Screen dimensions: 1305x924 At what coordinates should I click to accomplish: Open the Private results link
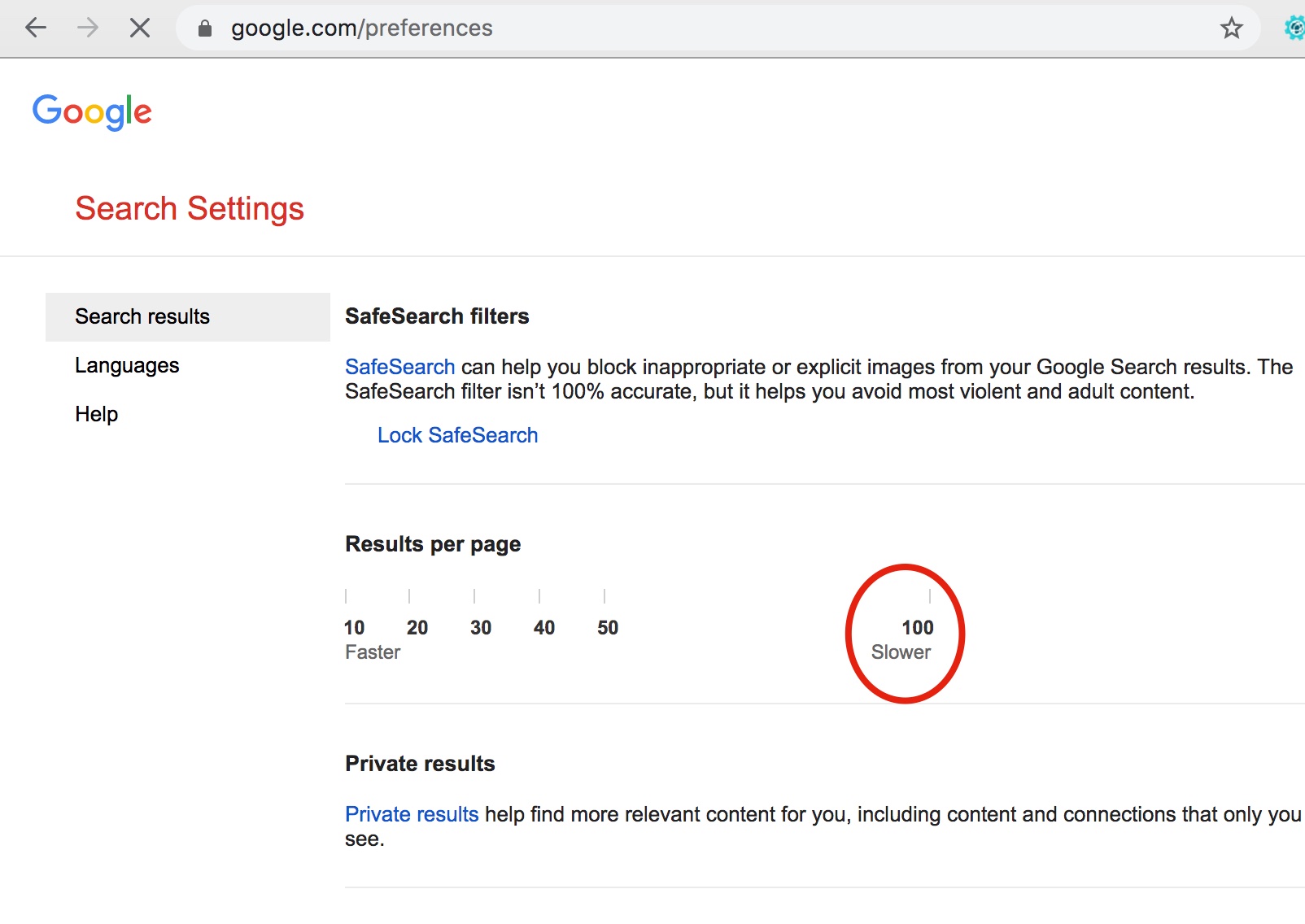[x=412, y=814]
